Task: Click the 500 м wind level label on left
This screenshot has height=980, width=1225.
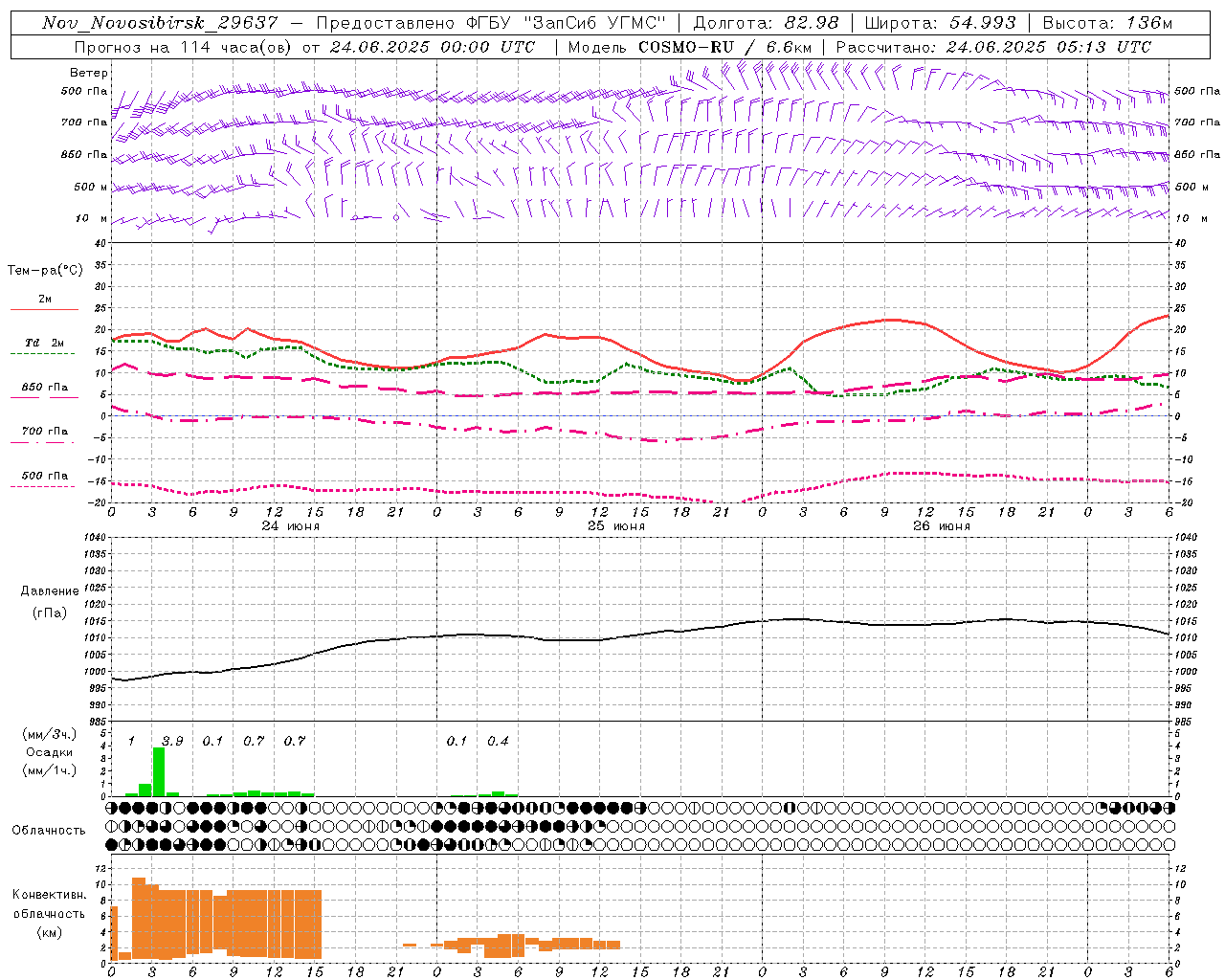Action: (91, 187)
